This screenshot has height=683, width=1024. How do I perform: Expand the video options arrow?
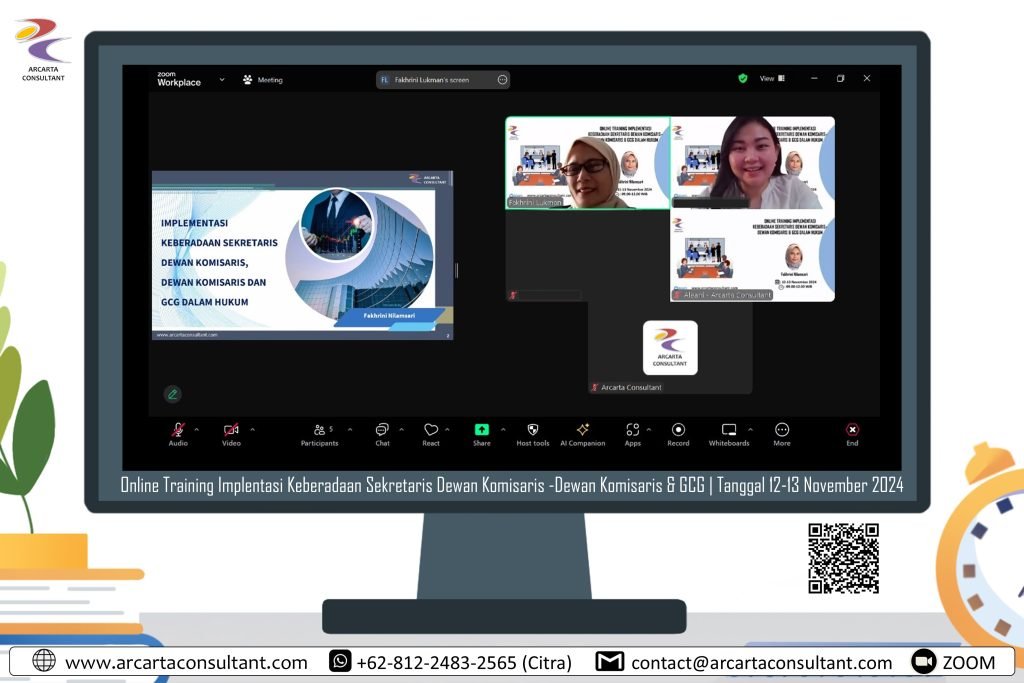pos(252,429)
